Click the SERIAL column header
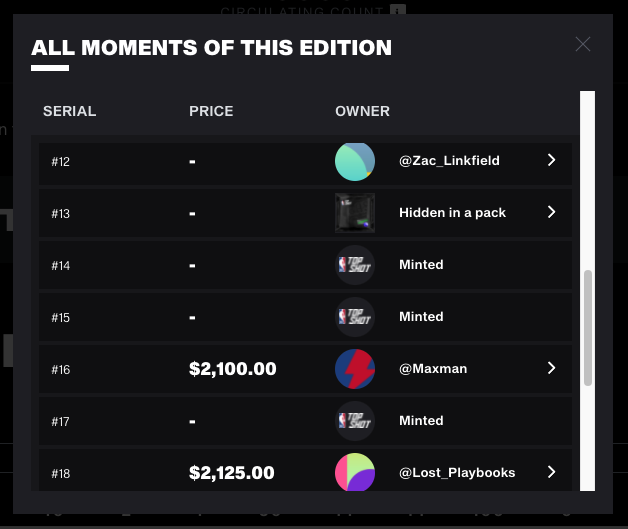 point(70,111)
